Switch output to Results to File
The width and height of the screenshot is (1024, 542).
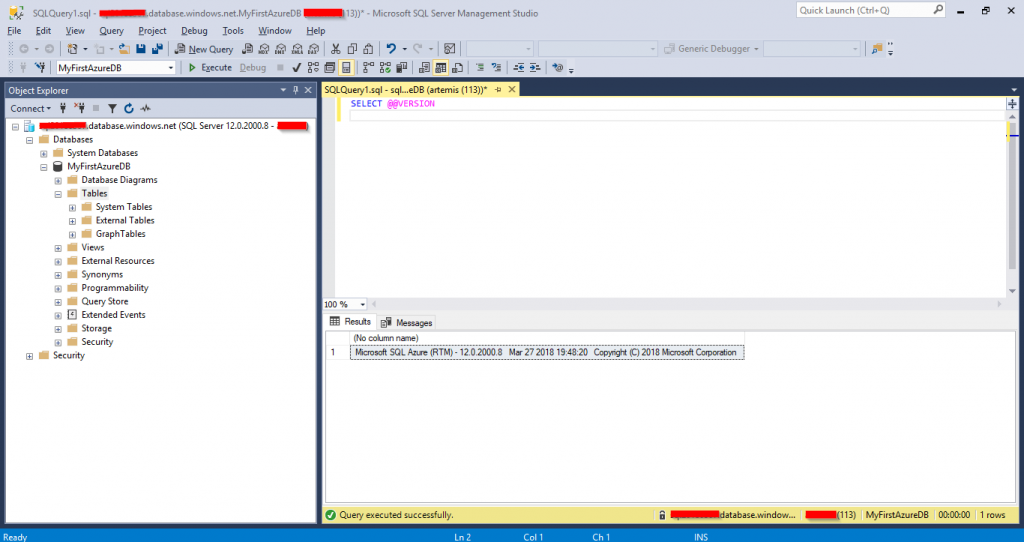[x=457, y=67]
